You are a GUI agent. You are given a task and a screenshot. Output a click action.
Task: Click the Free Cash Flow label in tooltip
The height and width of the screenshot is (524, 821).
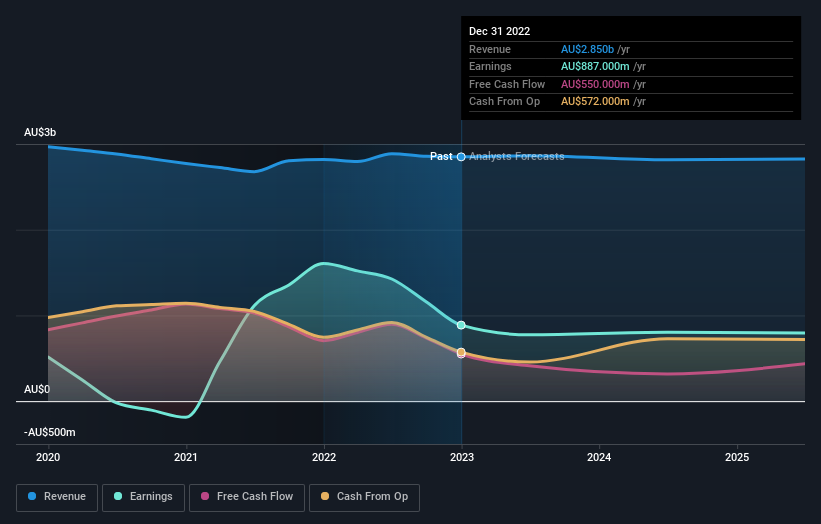click(x=507, y=84)
